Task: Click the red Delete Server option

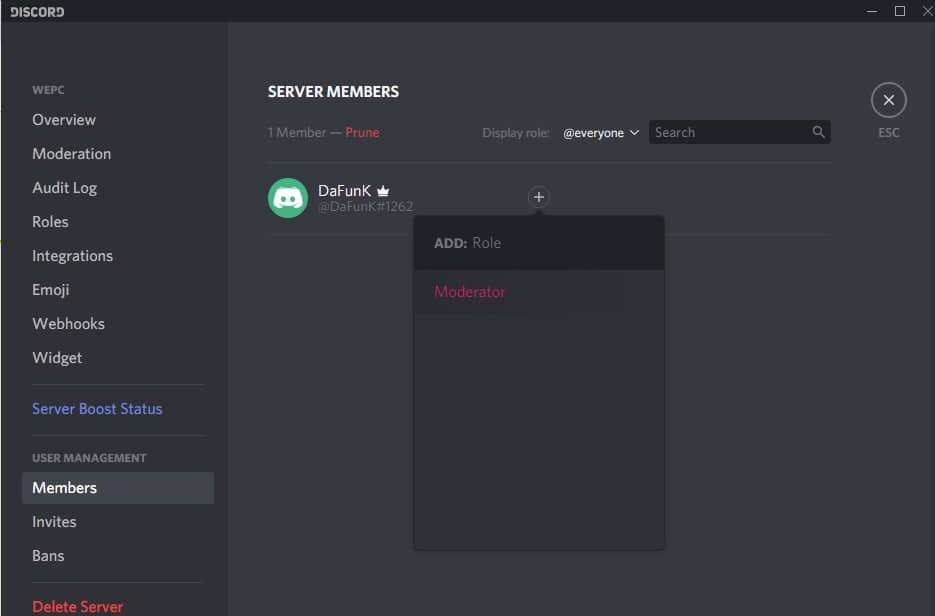Action: click(x=78, y=606)
